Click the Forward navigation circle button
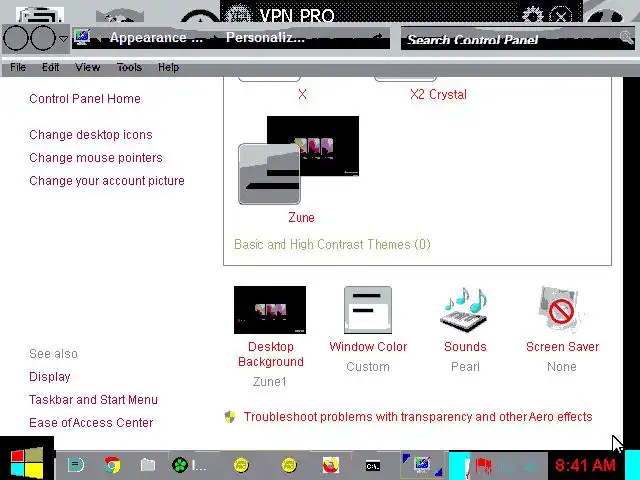Image resolution: width=640 pixels, height=480 pixels. [43, 38]
